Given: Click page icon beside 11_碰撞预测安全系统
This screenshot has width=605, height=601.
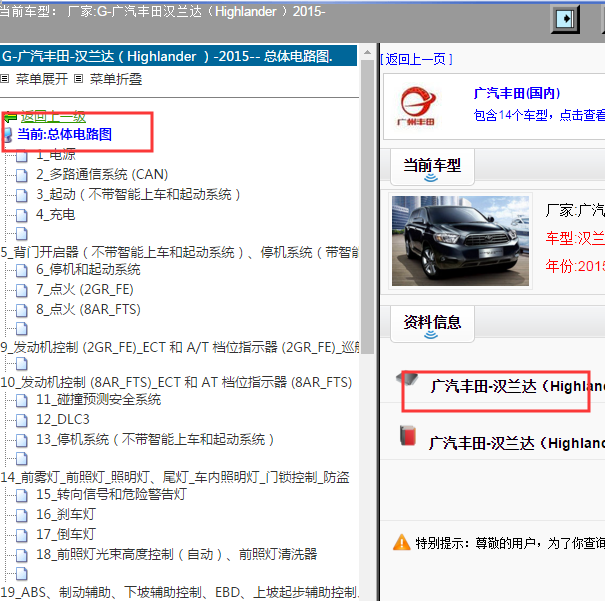Looking at the screenshot, I should click(22, 400).
